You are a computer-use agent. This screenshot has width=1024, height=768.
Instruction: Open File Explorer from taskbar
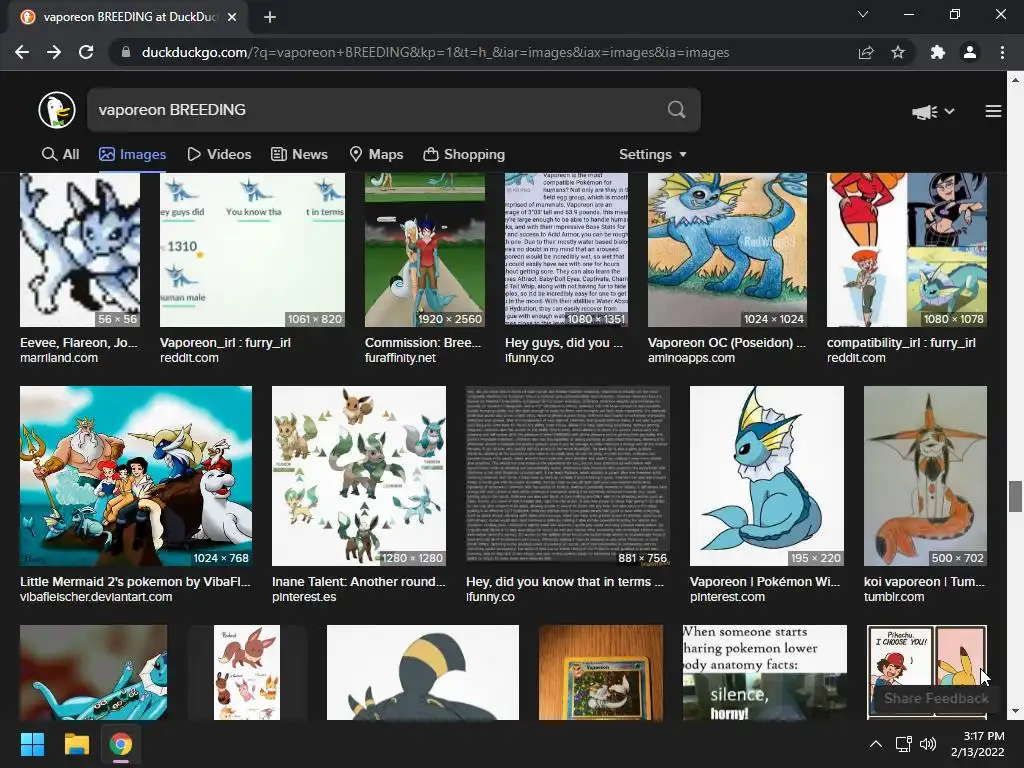tap(76, 744)
